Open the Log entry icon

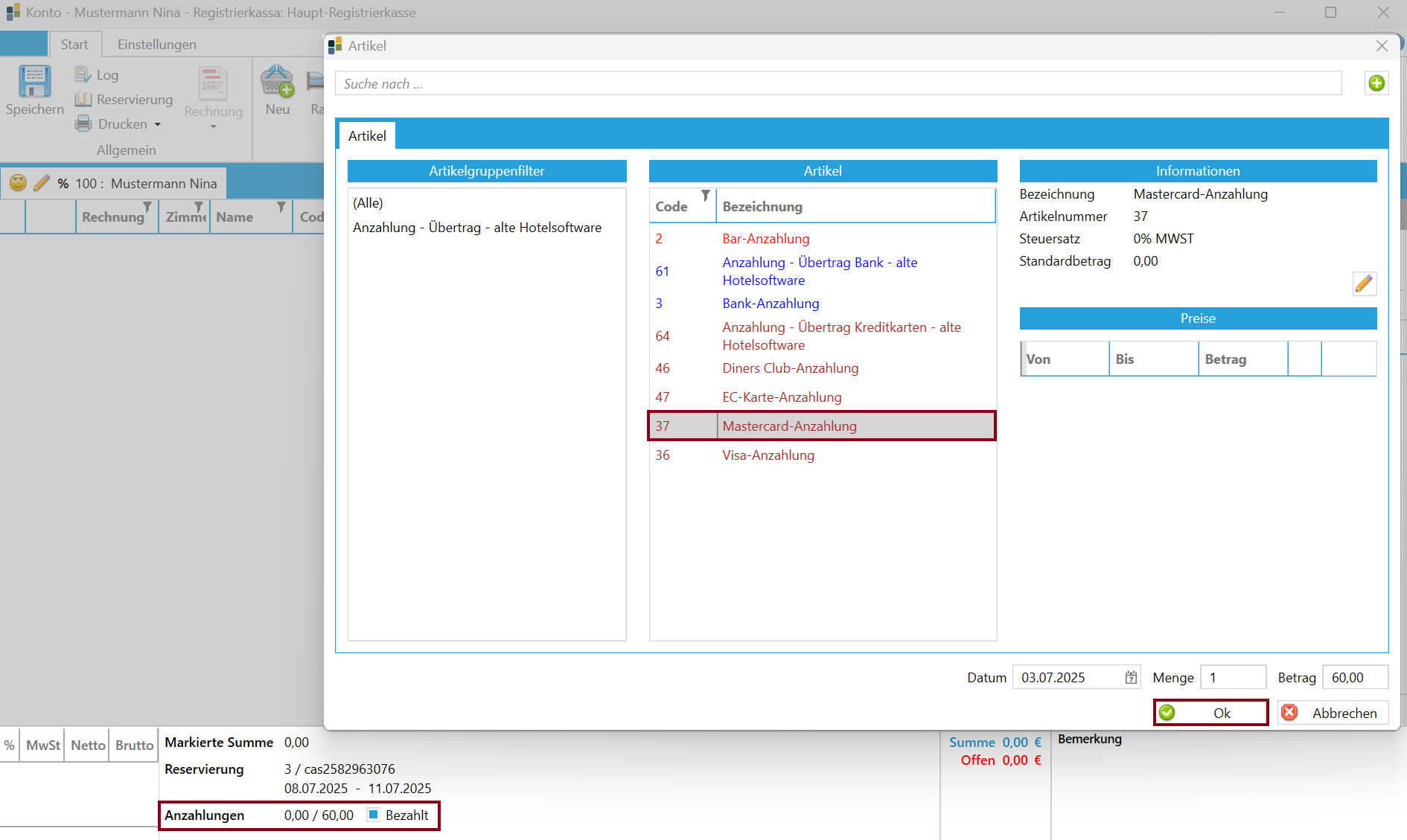tap(83, 74)
